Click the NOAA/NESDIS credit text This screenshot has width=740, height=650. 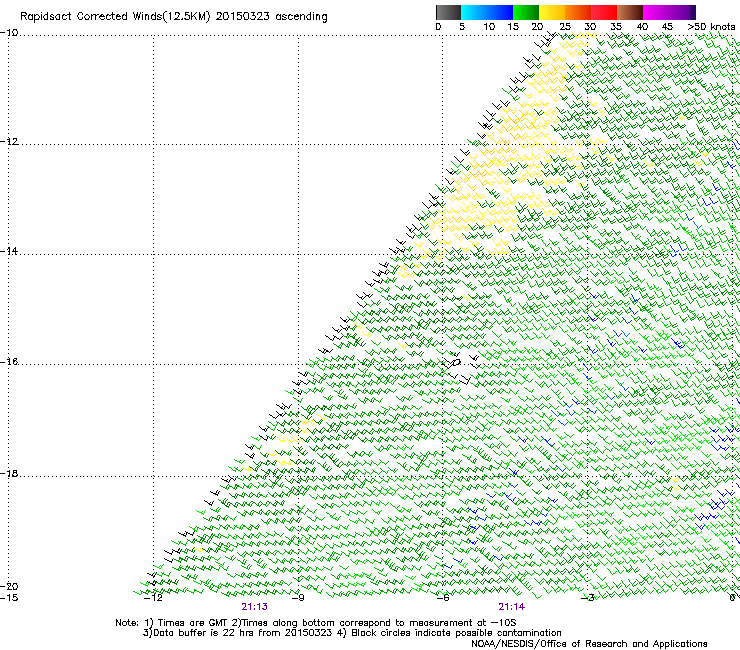(589, 644)
